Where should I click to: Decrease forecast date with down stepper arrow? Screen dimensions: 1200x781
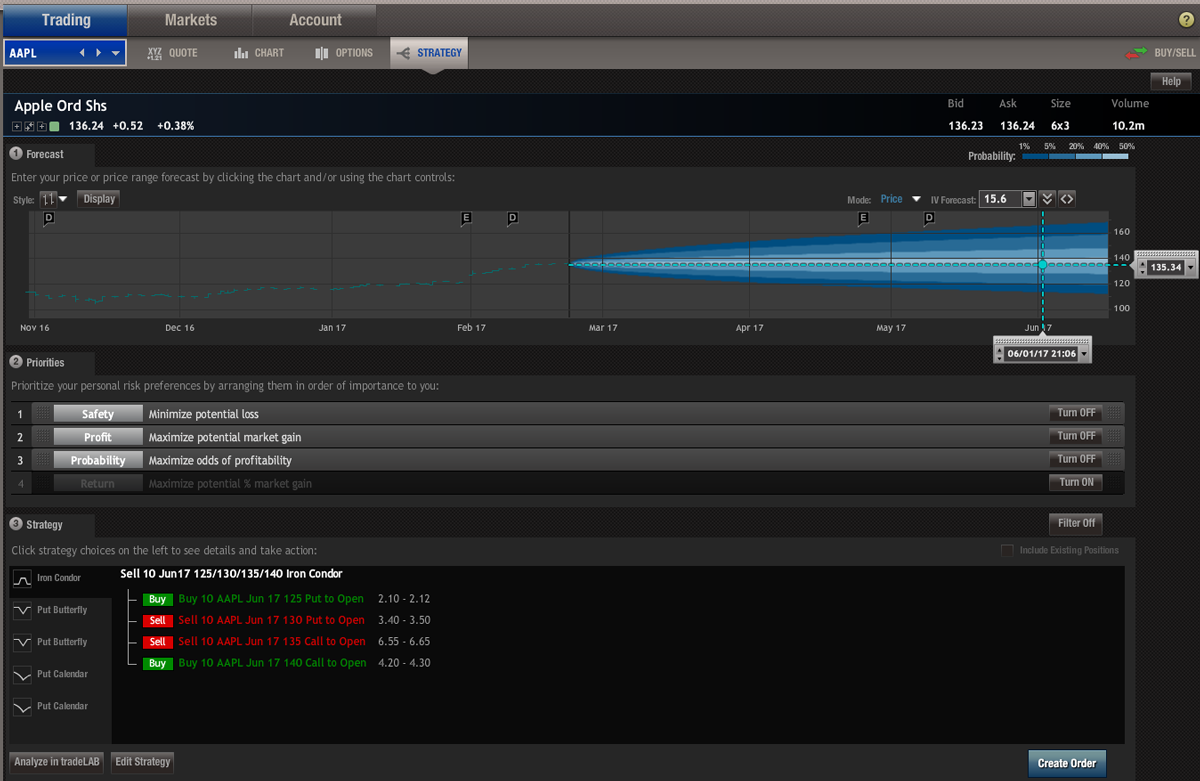[x=1000, y=357]
